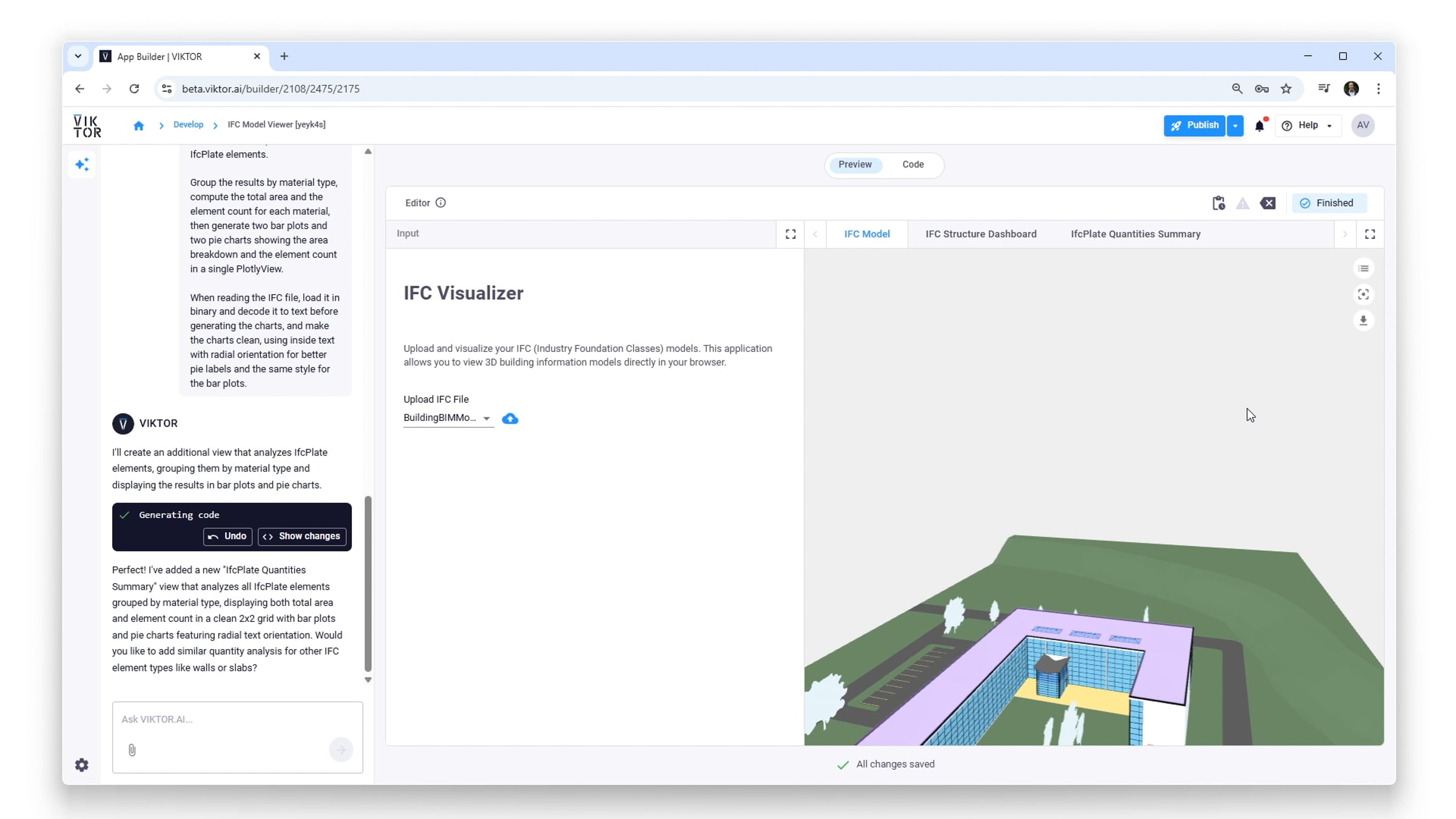Download the 3D model view

tap(1363, 320)
